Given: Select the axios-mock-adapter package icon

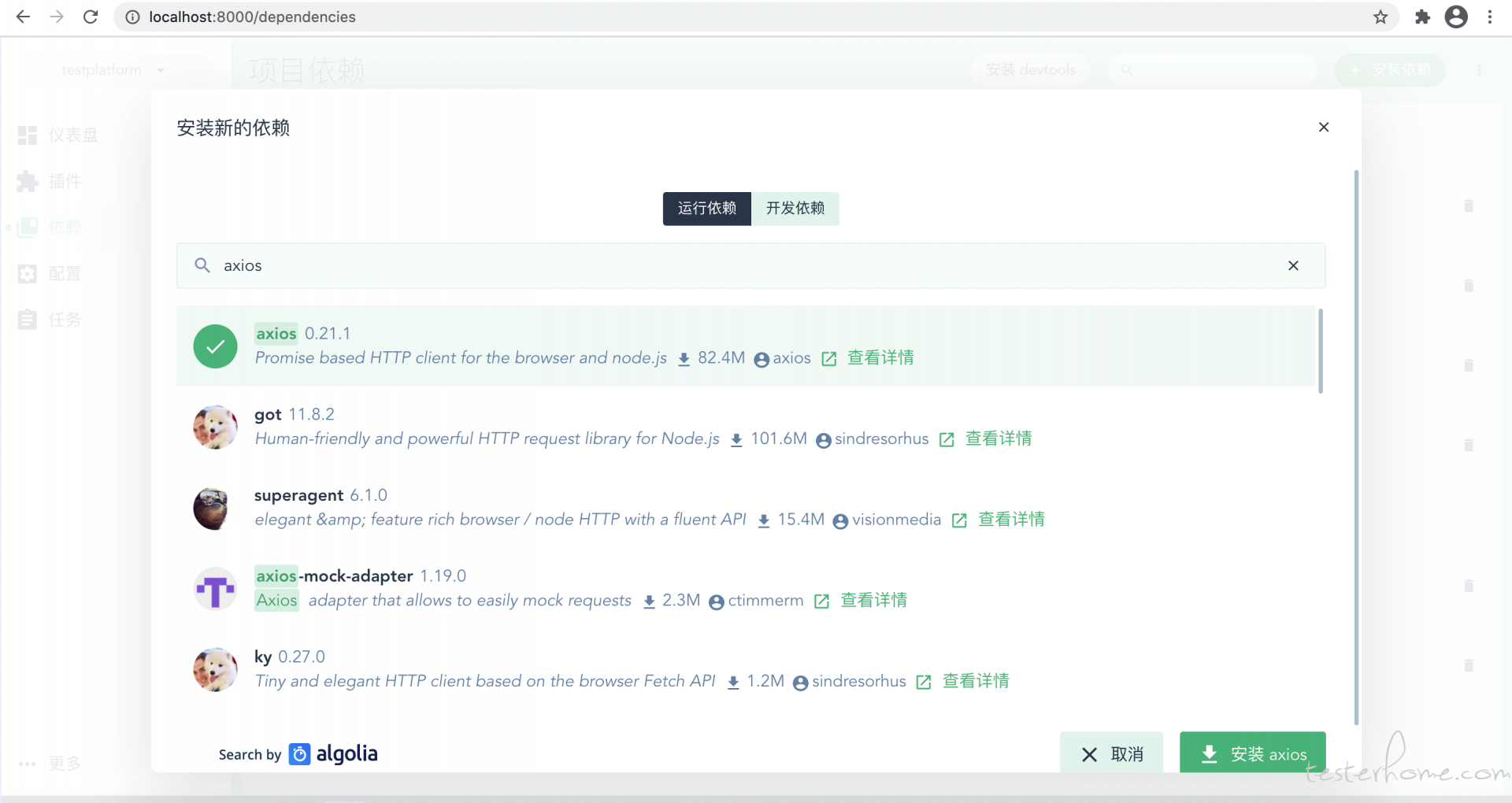Looking at the screenshot, I should coord(215,589).
